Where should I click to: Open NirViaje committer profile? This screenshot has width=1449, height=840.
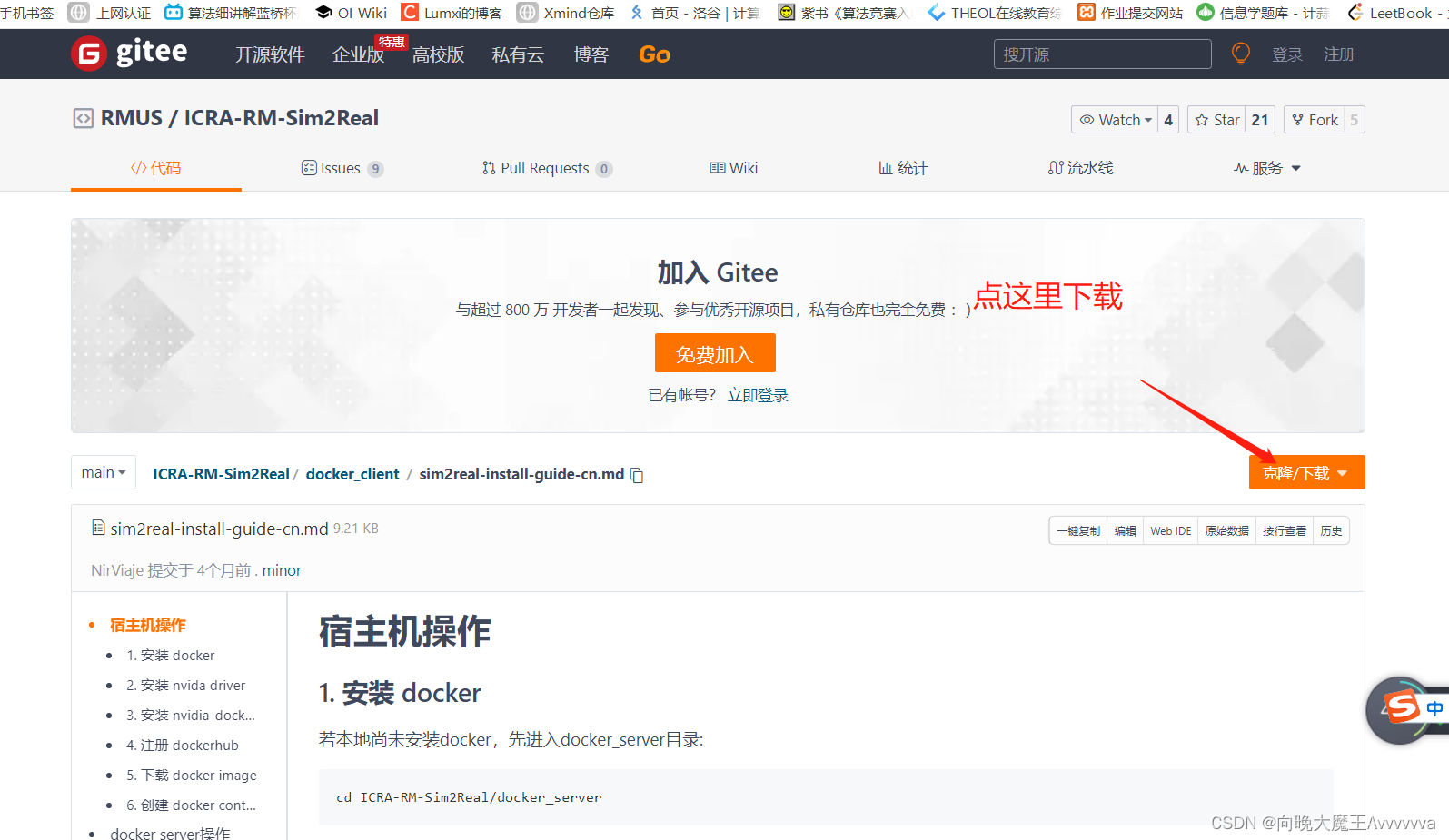pyautogui.click(x=117, y=570)
